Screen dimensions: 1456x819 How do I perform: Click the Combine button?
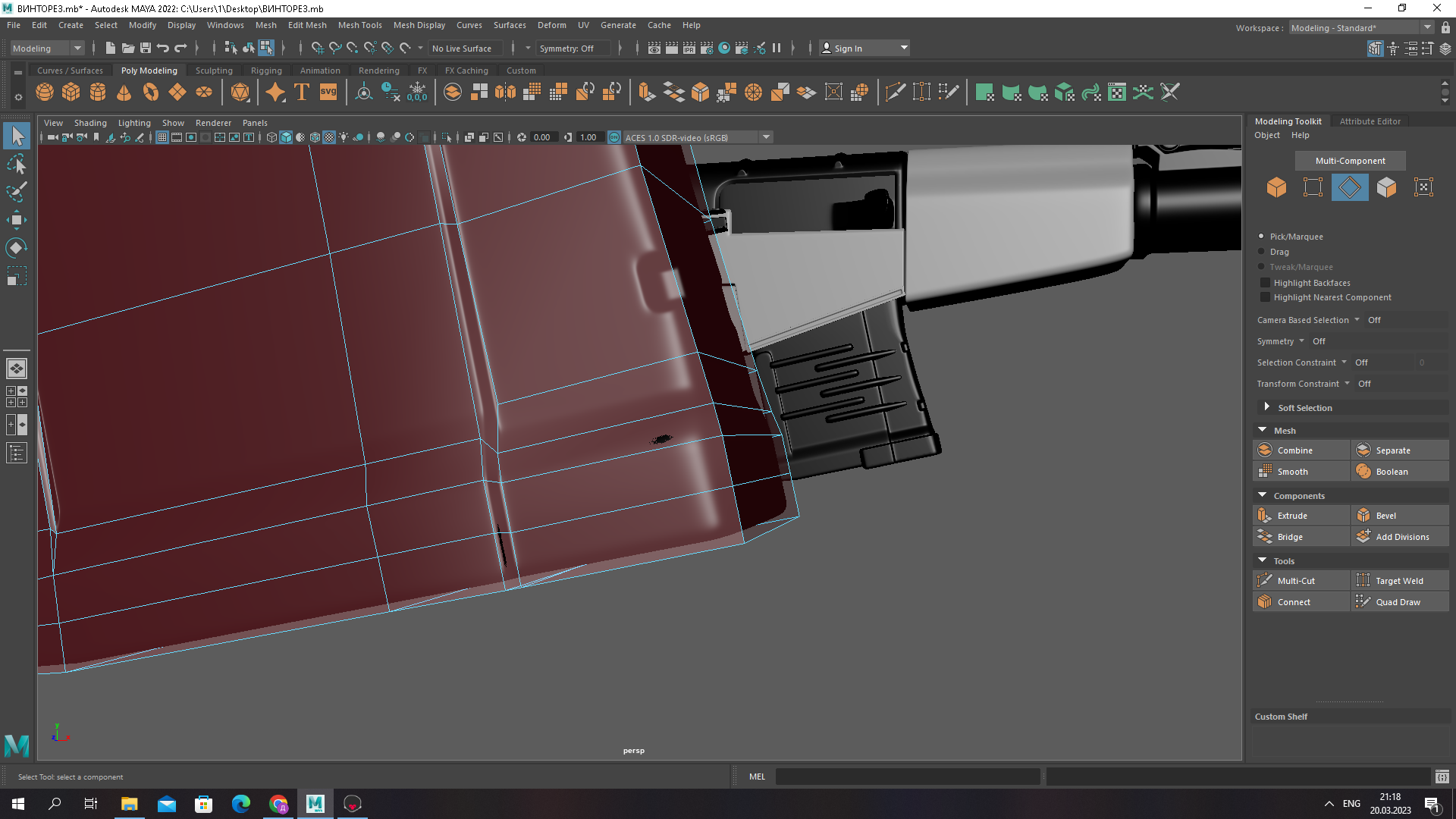pos(1301,450)
